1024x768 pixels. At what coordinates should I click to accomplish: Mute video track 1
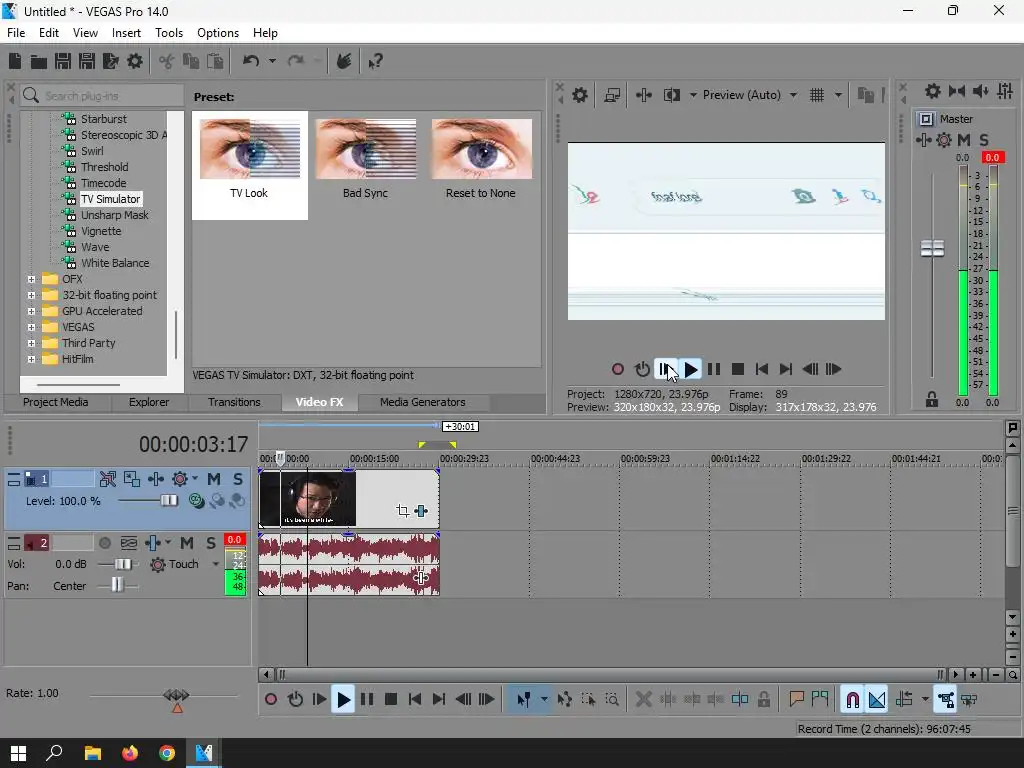(x=214, y=479)
